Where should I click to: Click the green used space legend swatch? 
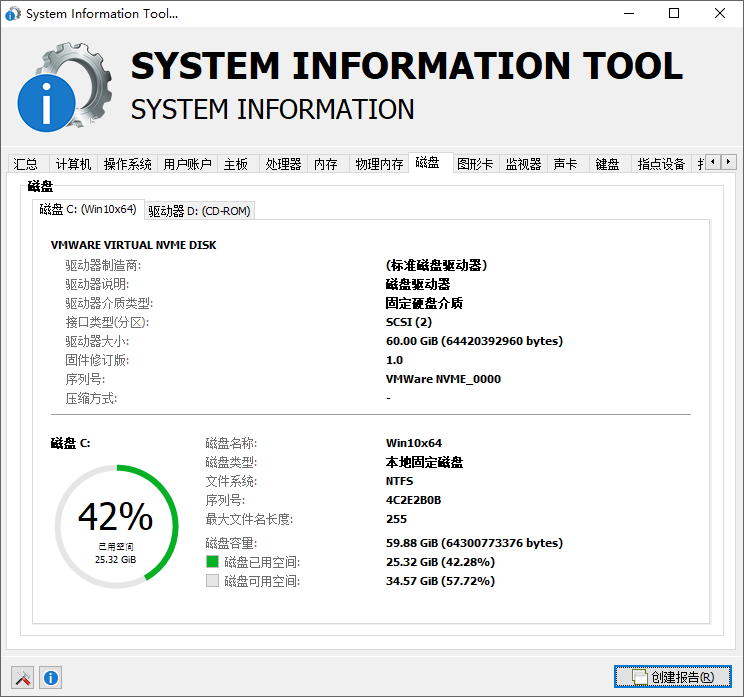pyautogui.click(x=212, y=562)
